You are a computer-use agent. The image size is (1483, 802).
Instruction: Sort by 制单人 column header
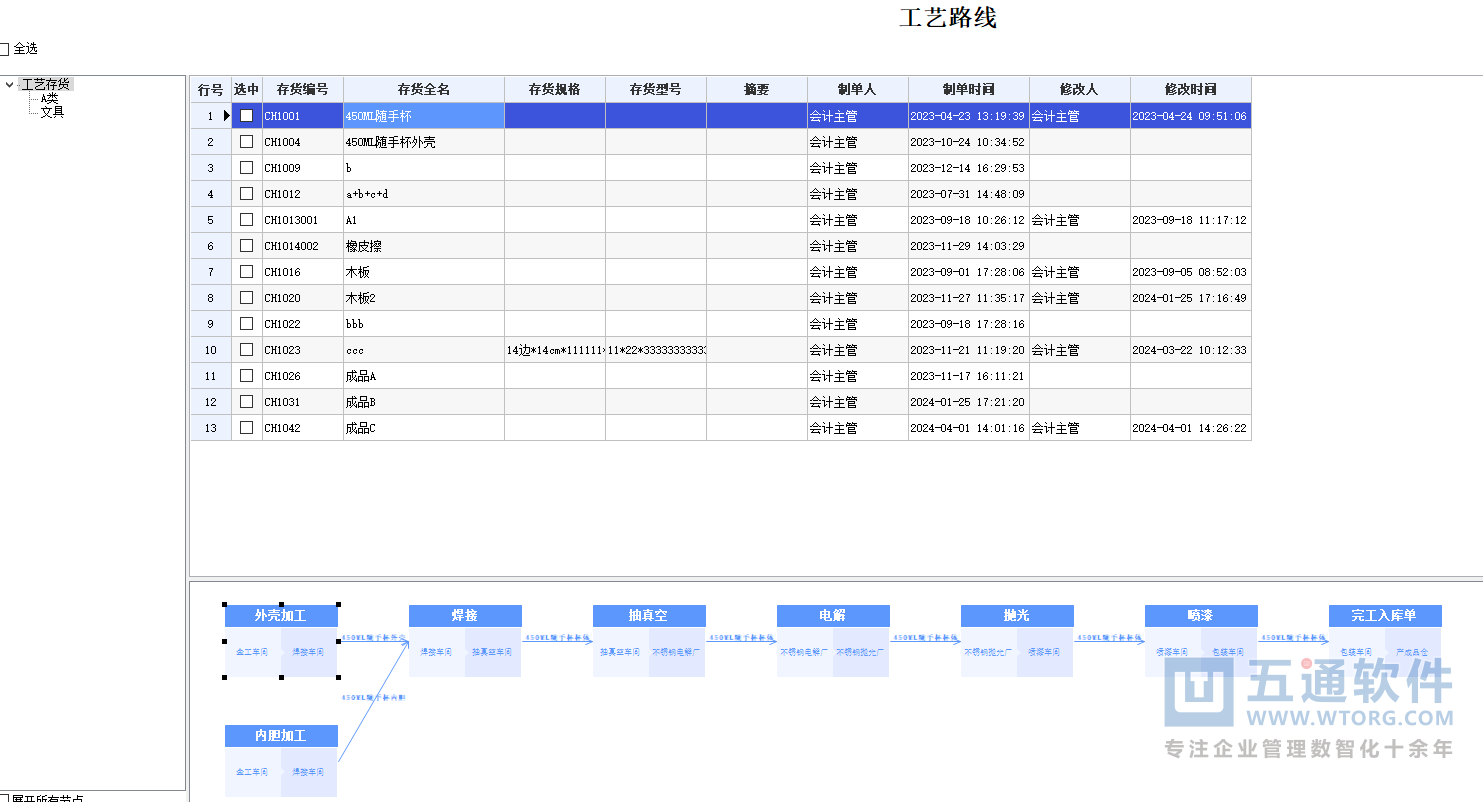[858, 89]
